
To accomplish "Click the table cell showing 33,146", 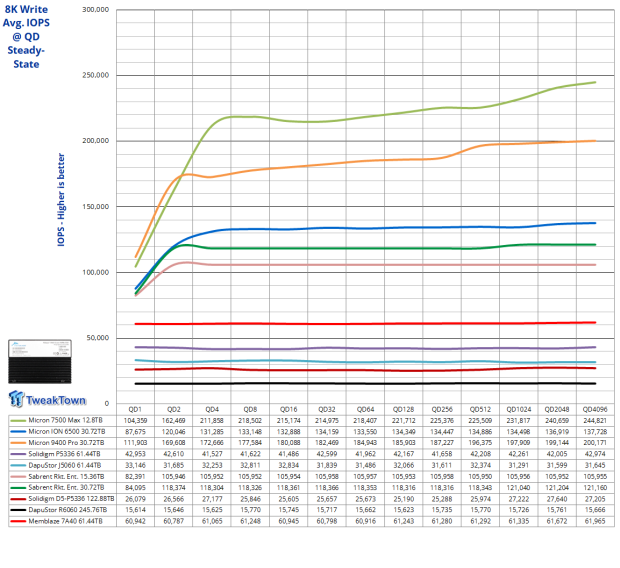I will (x=135, y=465).
